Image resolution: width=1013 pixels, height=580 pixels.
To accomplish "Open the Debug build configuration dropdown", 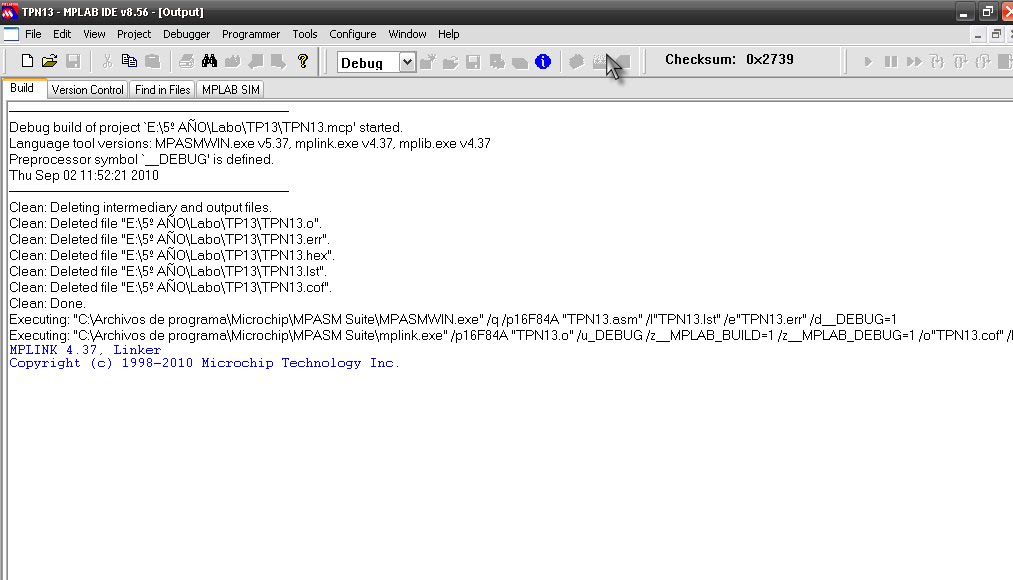I will (x=407, y=62).
